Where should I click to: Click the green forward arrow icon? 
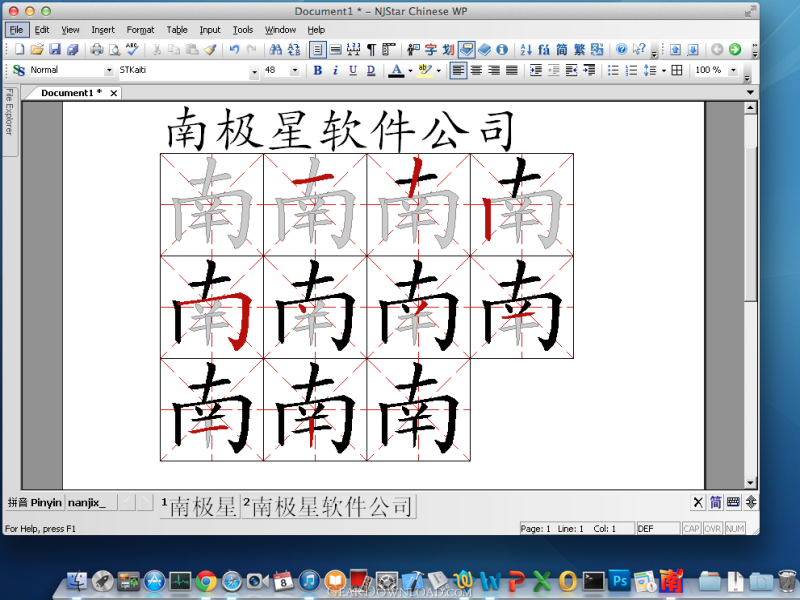pyautogui.click(x=735, y=49)
